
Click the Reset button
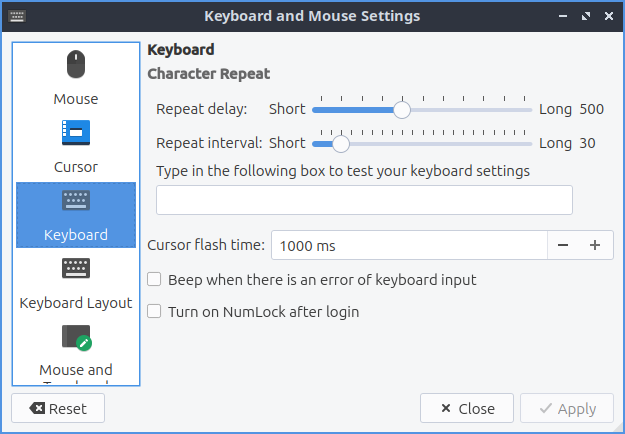pyautogui.click(x=58, y=408)
